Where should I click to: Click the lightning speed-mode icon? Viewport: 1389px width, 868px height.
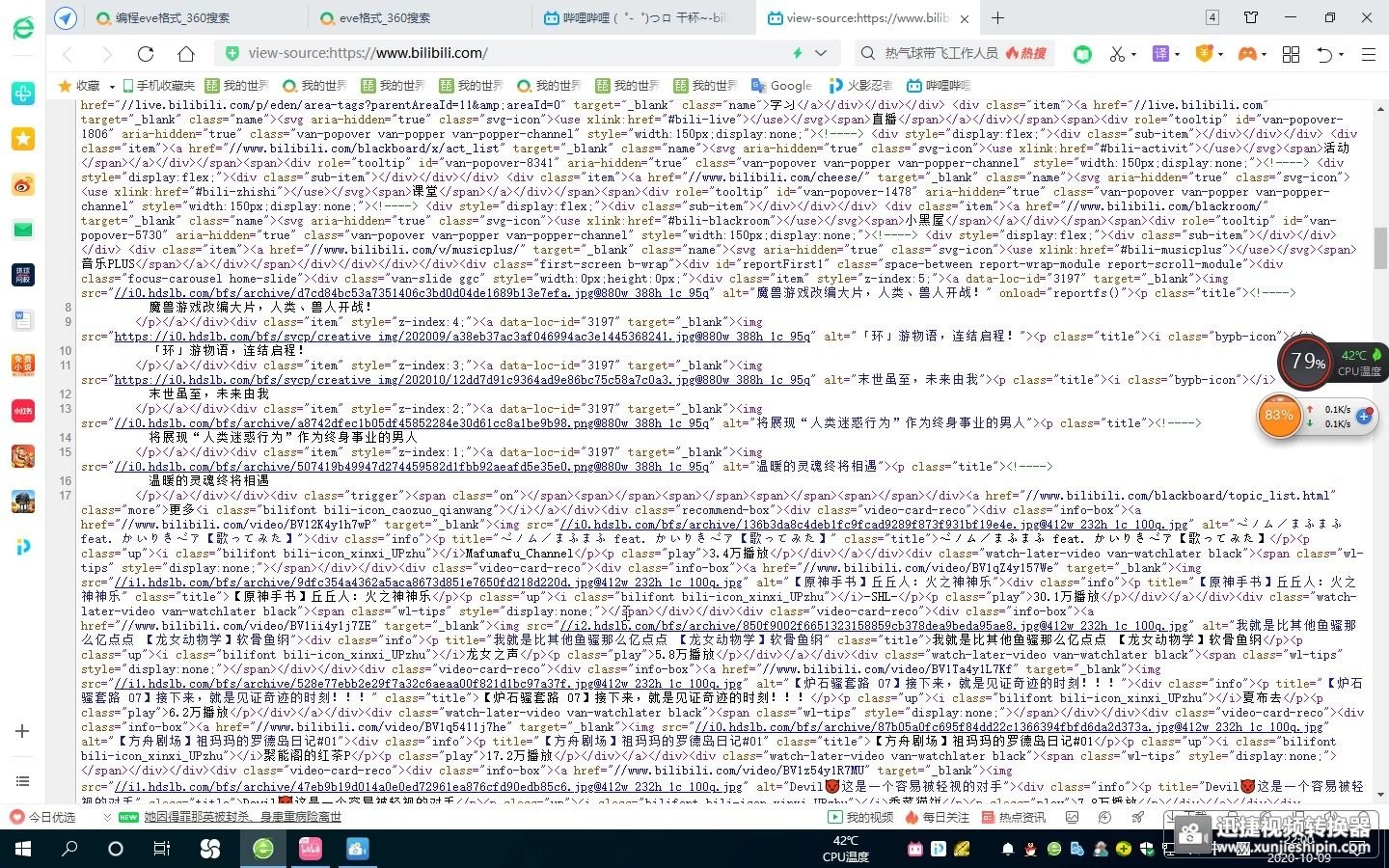[798, 53]
